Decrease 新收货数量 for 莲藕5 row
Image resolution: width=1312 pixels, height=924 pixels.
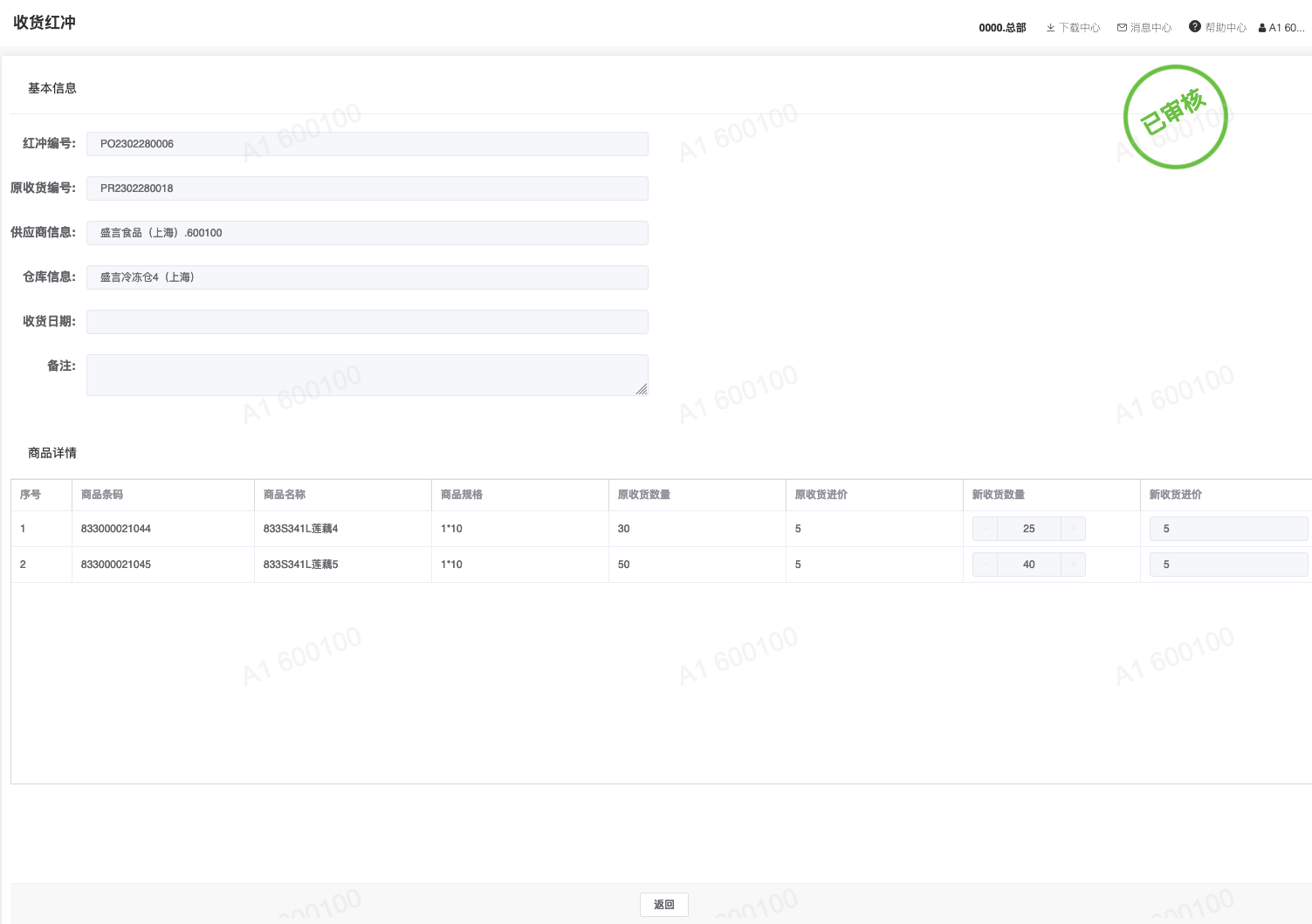tap(985, 565)
